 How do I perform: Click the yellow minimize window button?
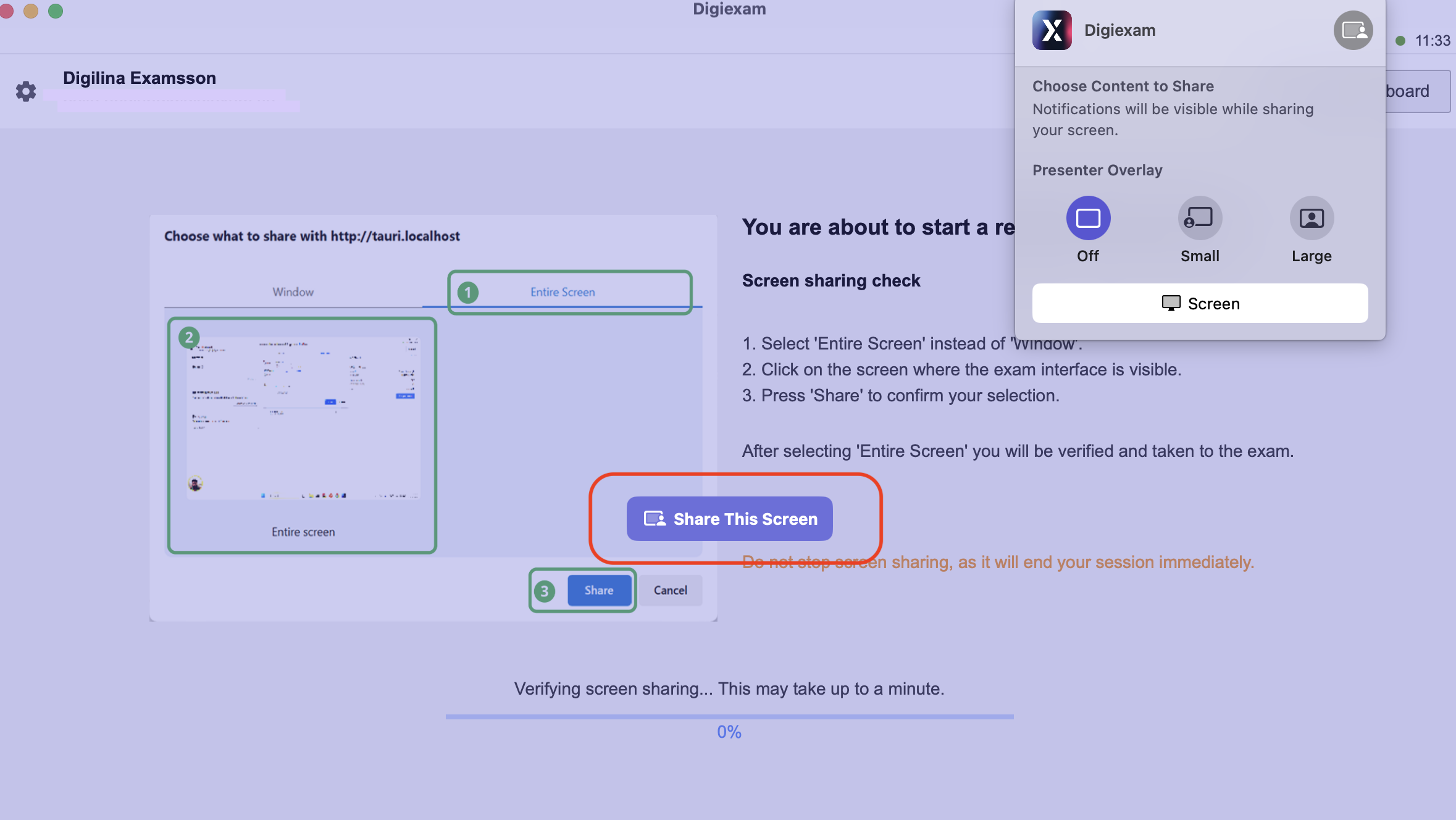(31, 10)
